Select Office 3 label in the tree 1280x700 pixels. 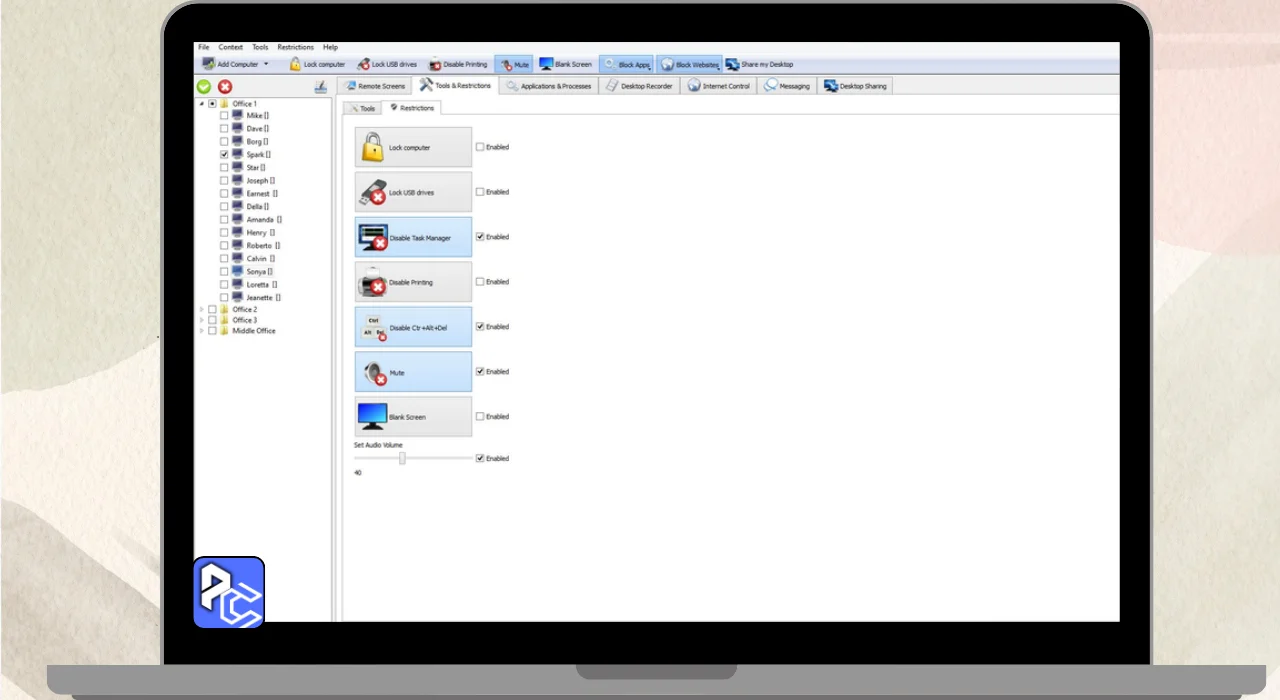coord(245,320)
